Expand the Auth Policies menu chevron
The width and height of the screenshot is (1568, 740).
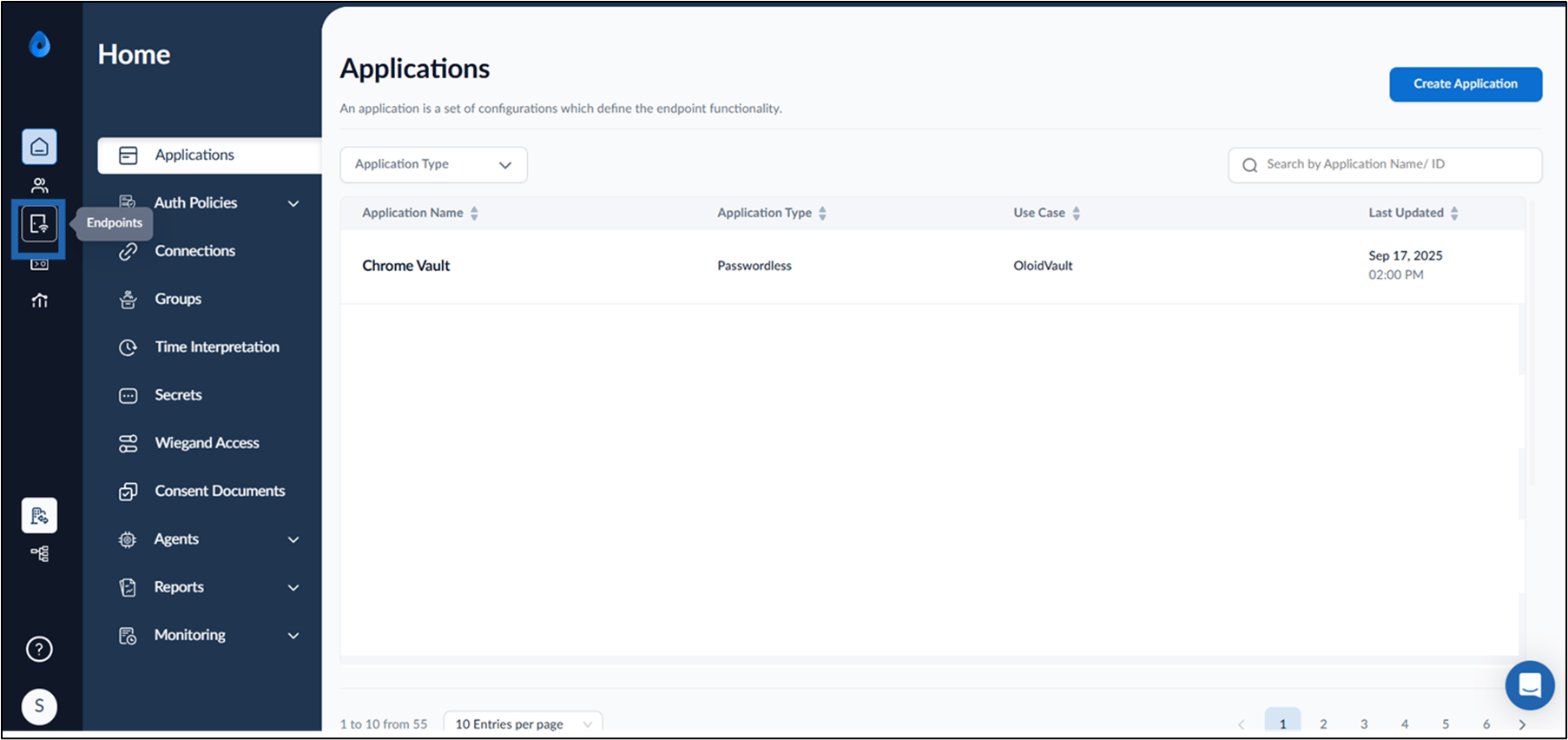tap(293, 203)
